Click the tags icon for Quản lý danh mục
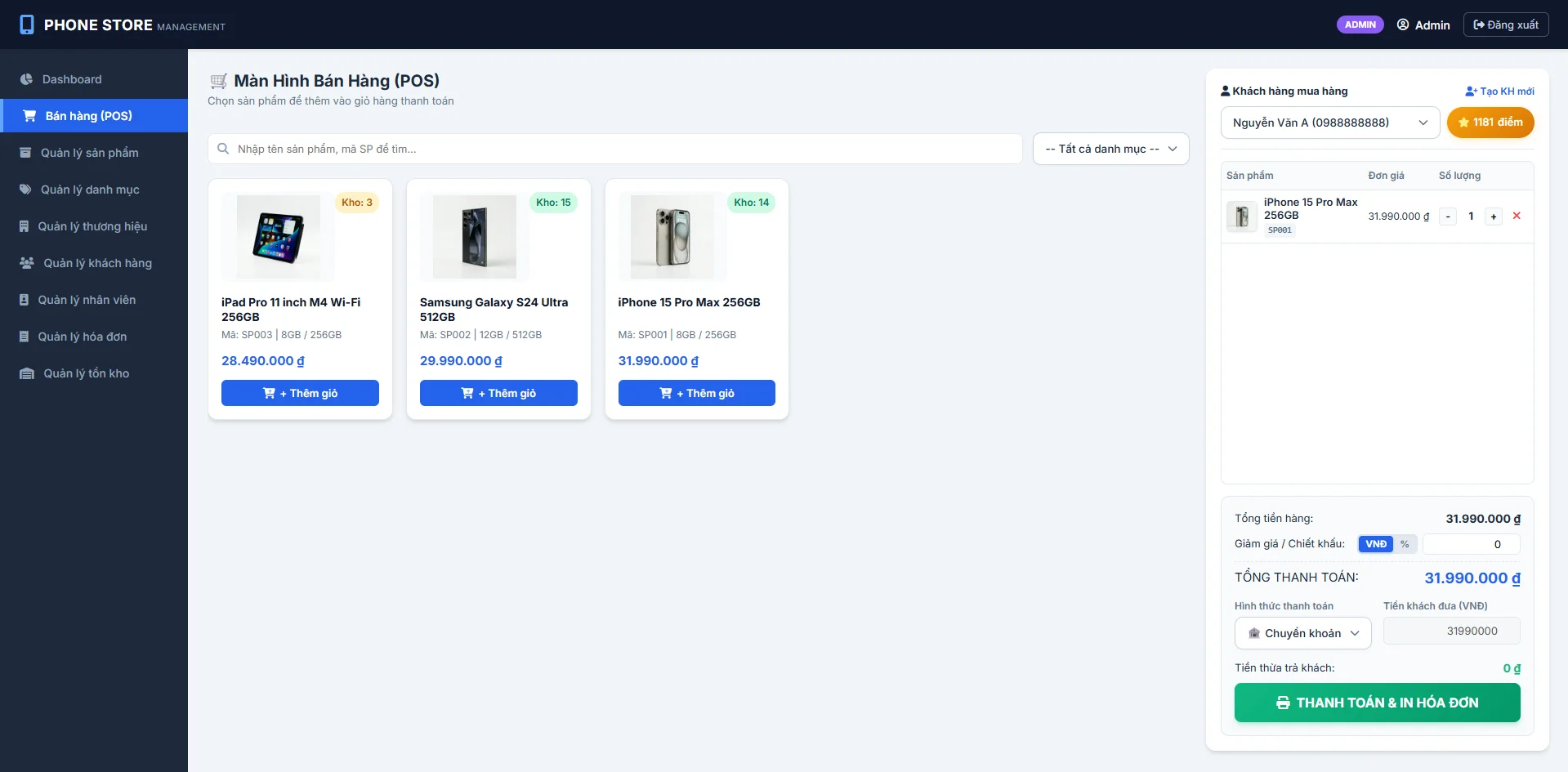 25,190
